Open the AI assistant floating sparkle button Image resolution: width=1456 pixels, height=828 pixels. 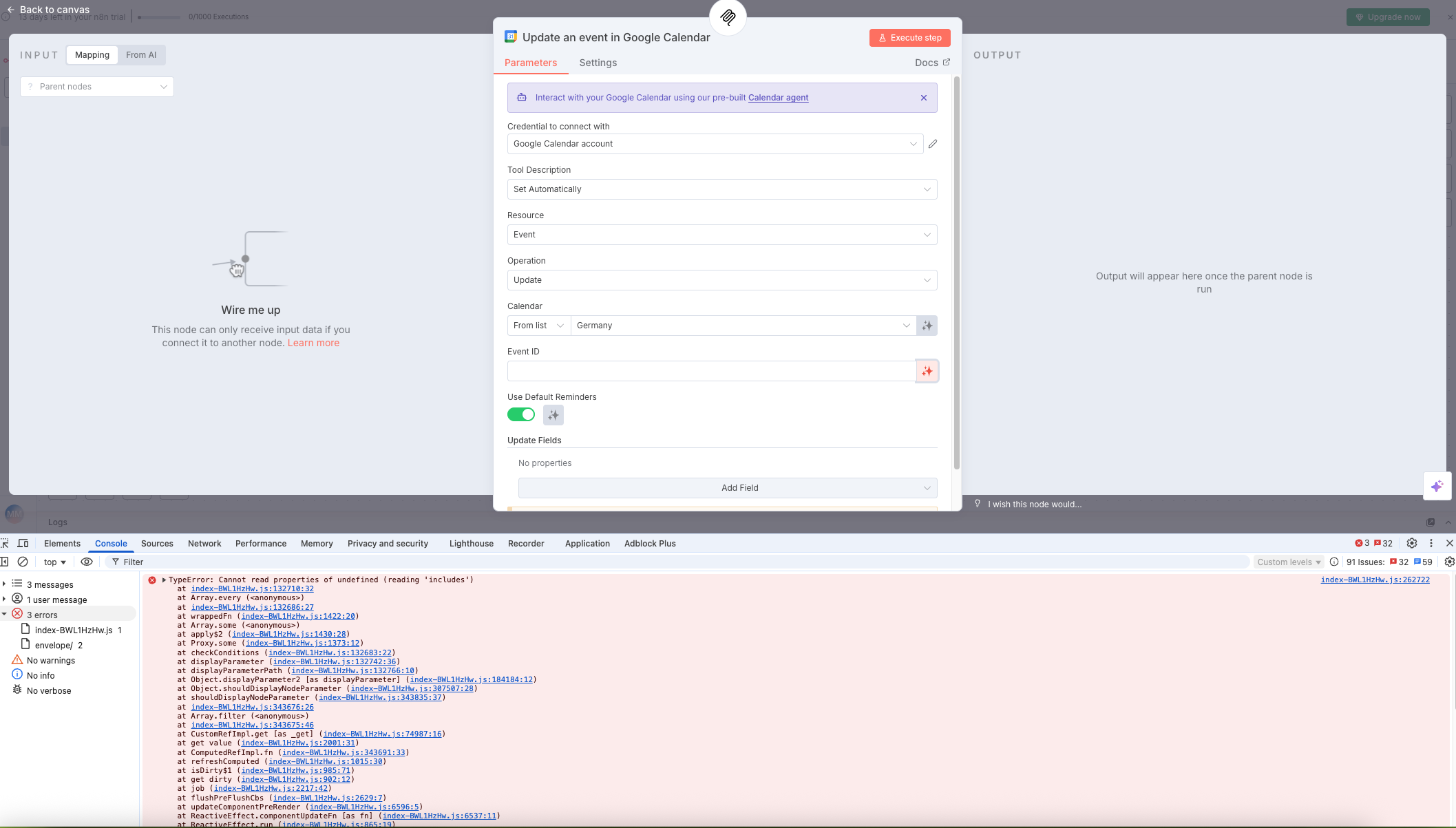[x=1437, y=486]
